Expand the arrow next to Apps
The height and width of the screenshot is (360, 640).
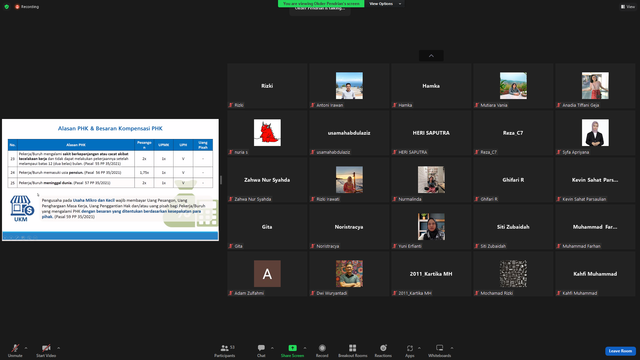pyautogui.click(x=419, y=348)
